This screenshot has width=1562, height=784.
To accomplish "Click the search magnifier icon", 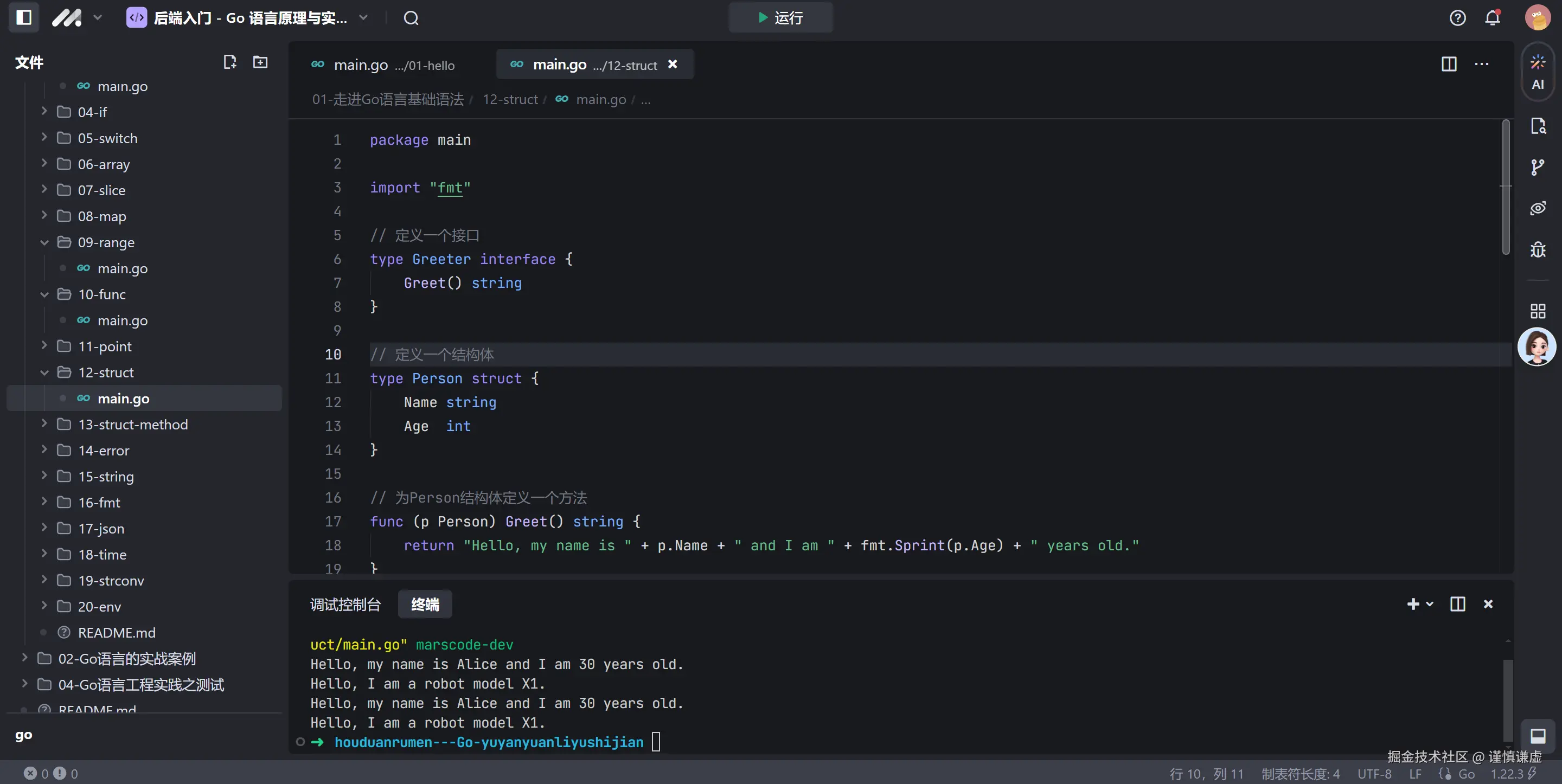I will pyautogui.click(x=411, y=17).
